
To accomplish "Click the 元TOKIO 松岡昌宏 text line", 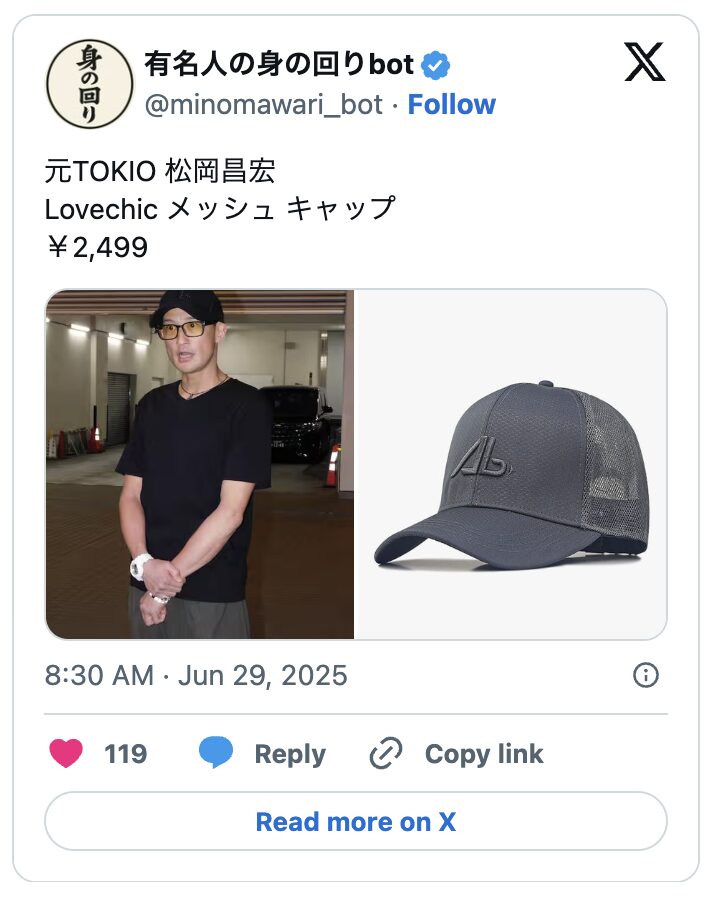I will [160, 172].
